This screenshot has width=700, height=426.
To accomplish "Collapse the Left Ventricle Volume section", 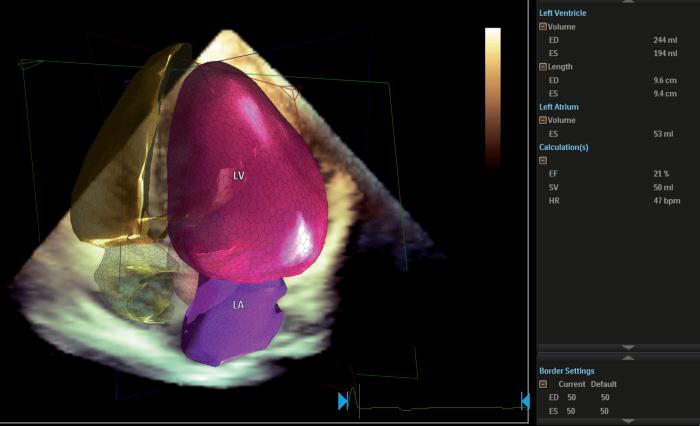I will pos(543,27).
